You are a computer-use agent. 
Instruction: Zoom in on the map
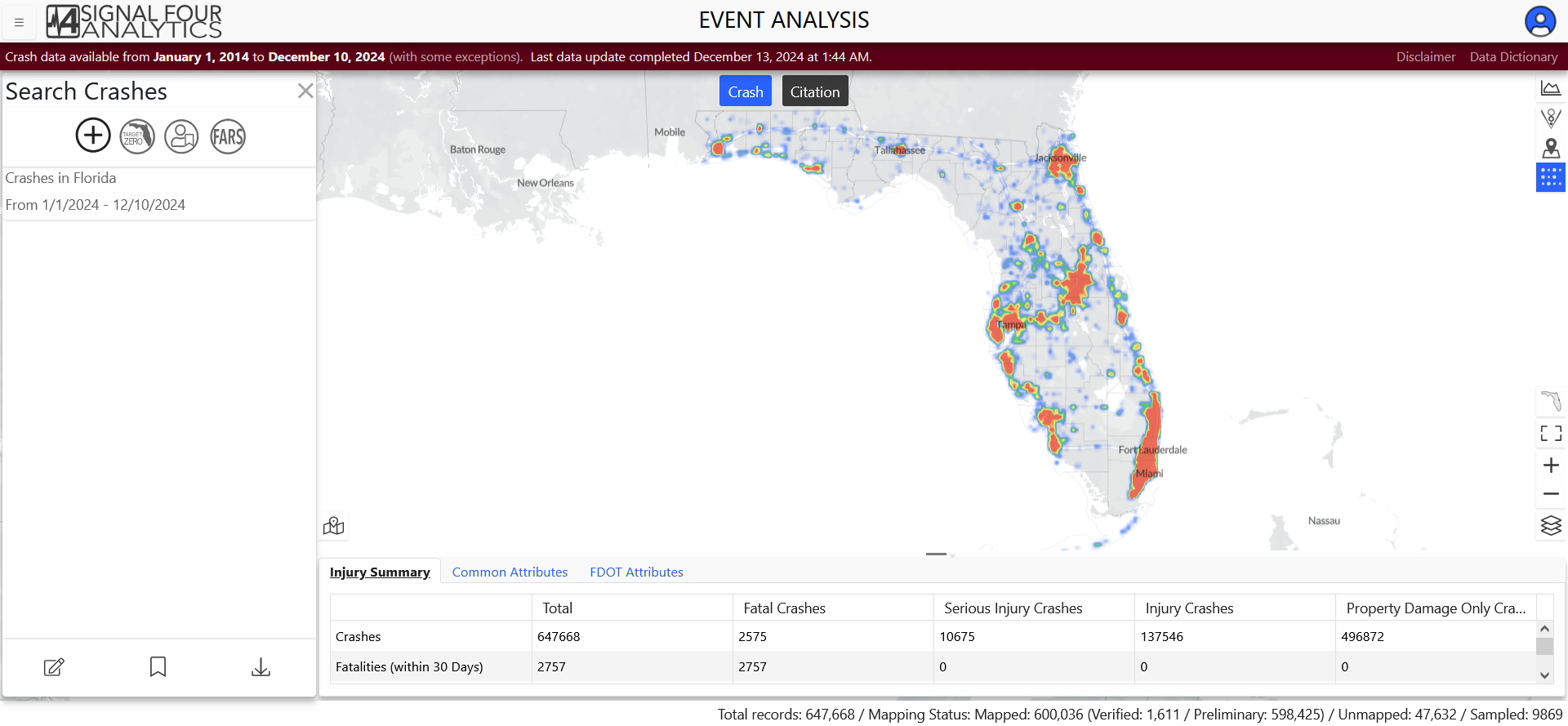coord(1551,465)
